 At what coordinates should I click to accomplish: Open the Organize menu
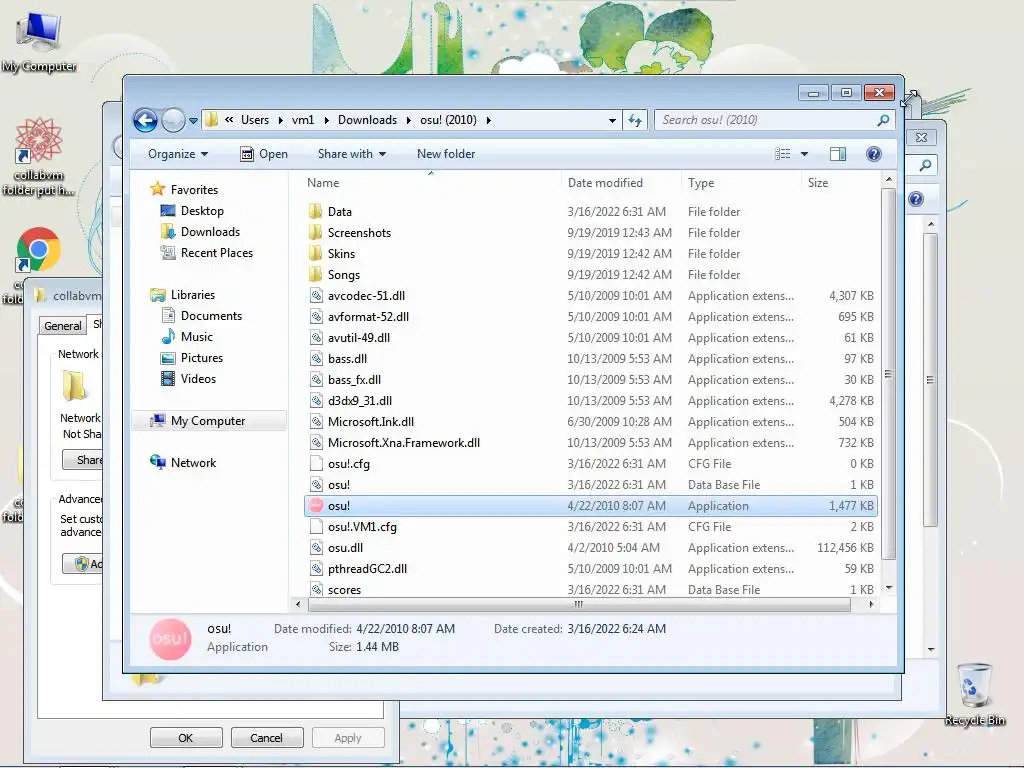tap(178, 154)
